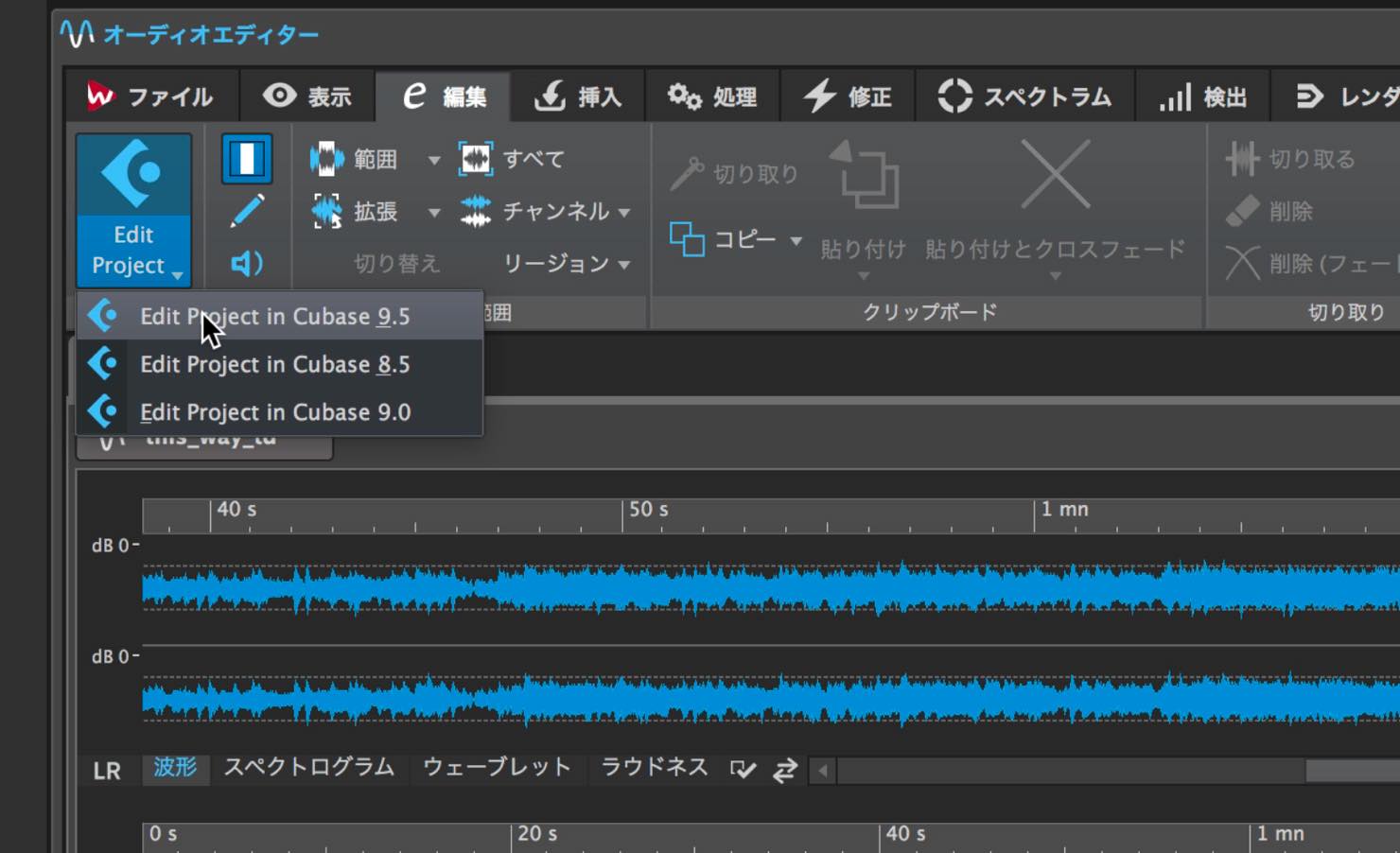
Task: Click the 削除 eraser icon
Action: tap(1242, 211)
